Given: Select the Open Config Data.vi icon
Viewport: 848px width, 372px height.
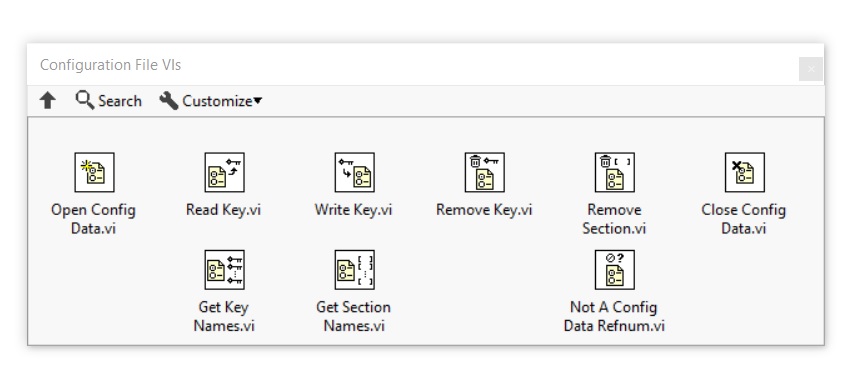Looking at the screenshot, I should [x=94, y=172].
